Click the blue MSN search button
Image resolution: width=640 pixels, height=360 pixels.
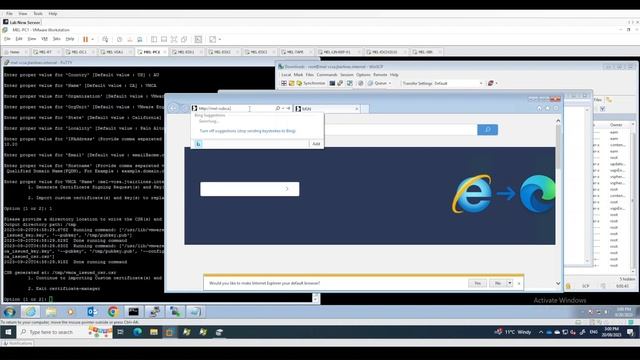point(487,130)
